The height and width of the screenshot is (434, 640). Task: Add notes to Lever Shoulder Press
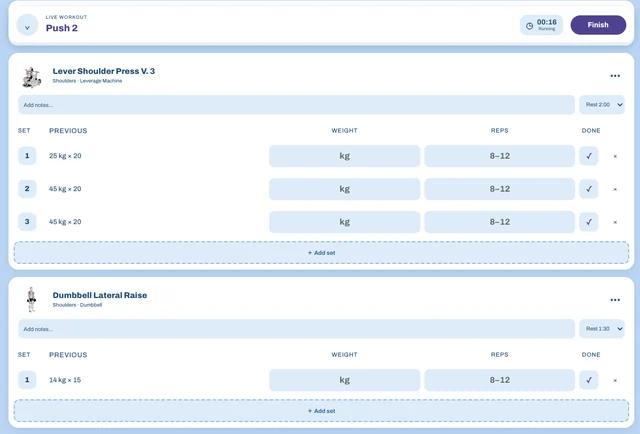click(296, 105)
